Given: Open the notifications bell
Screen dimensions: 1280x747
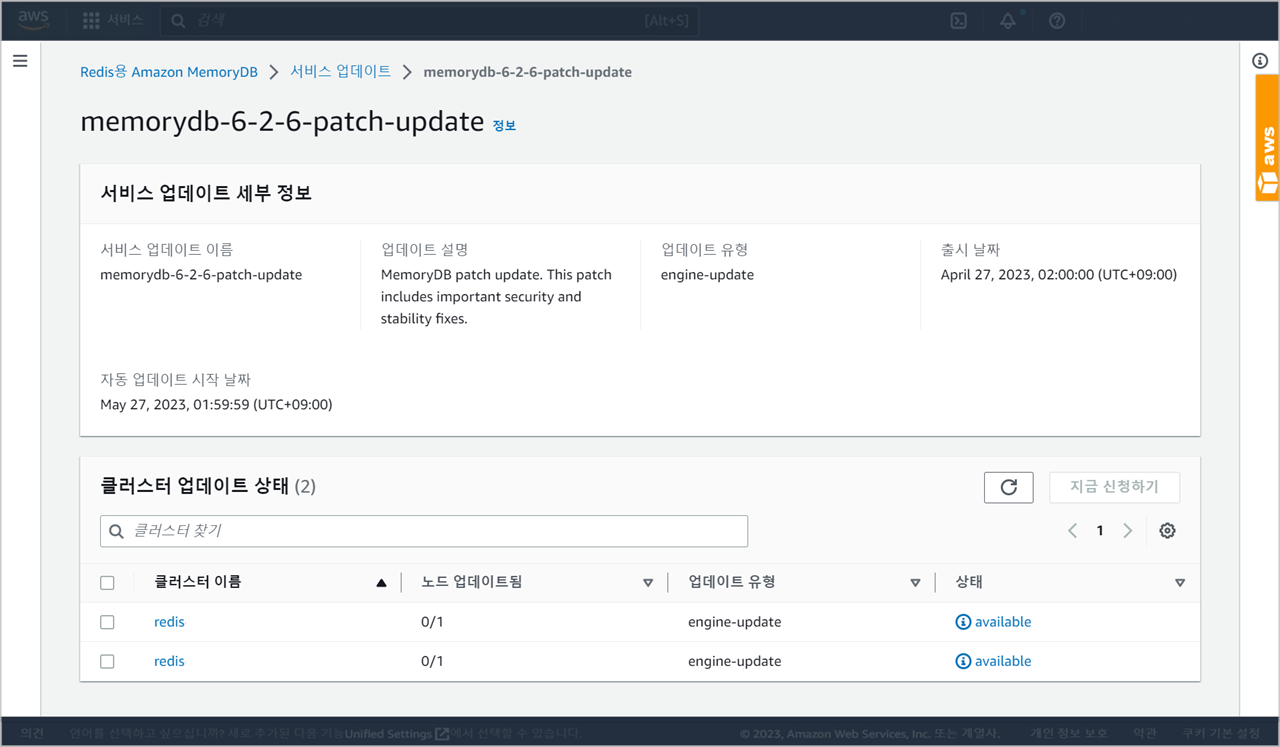Looking at the screenshot, I should (x=1008, y=20).
